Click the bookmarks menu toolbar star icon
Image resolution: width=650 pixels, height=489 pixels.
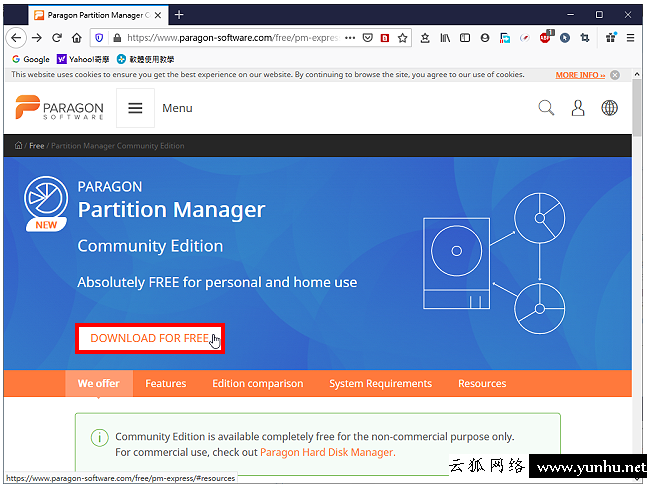(x=425, y=38)
